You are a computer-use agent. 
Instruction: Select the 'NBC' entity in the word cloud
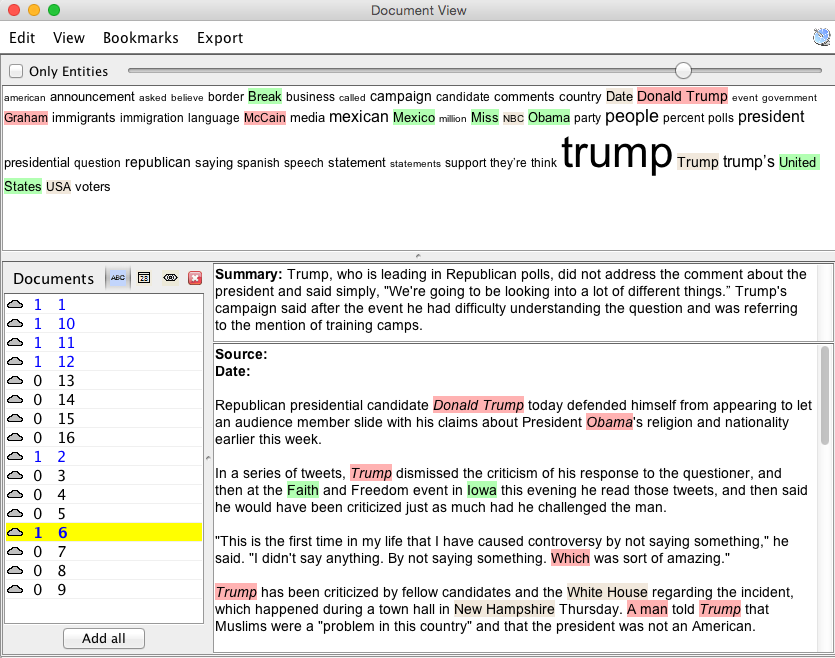click(513, 118)
